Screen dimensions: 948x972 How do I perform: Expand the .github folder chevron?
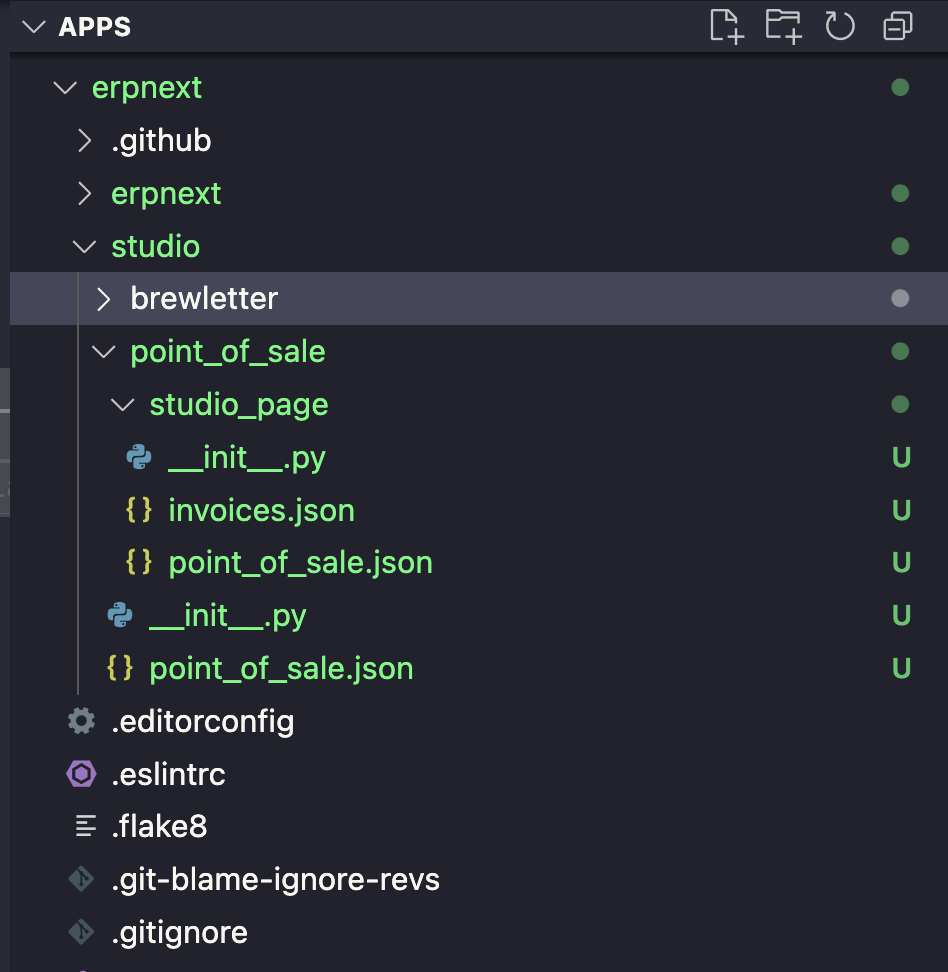85,141
